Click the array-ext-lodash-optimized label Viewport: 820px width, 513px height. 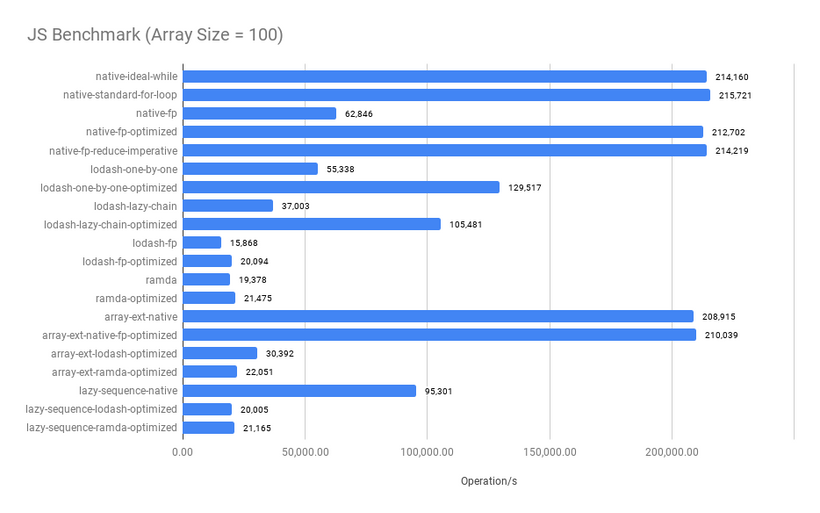114,354
